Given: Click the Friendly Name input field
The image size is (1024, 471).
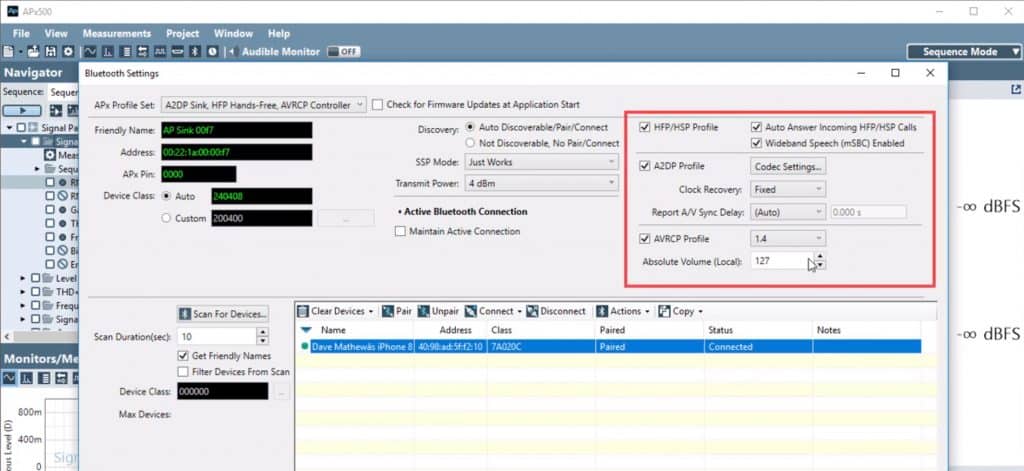Looking at the screenshot, I should click(236, 130).
